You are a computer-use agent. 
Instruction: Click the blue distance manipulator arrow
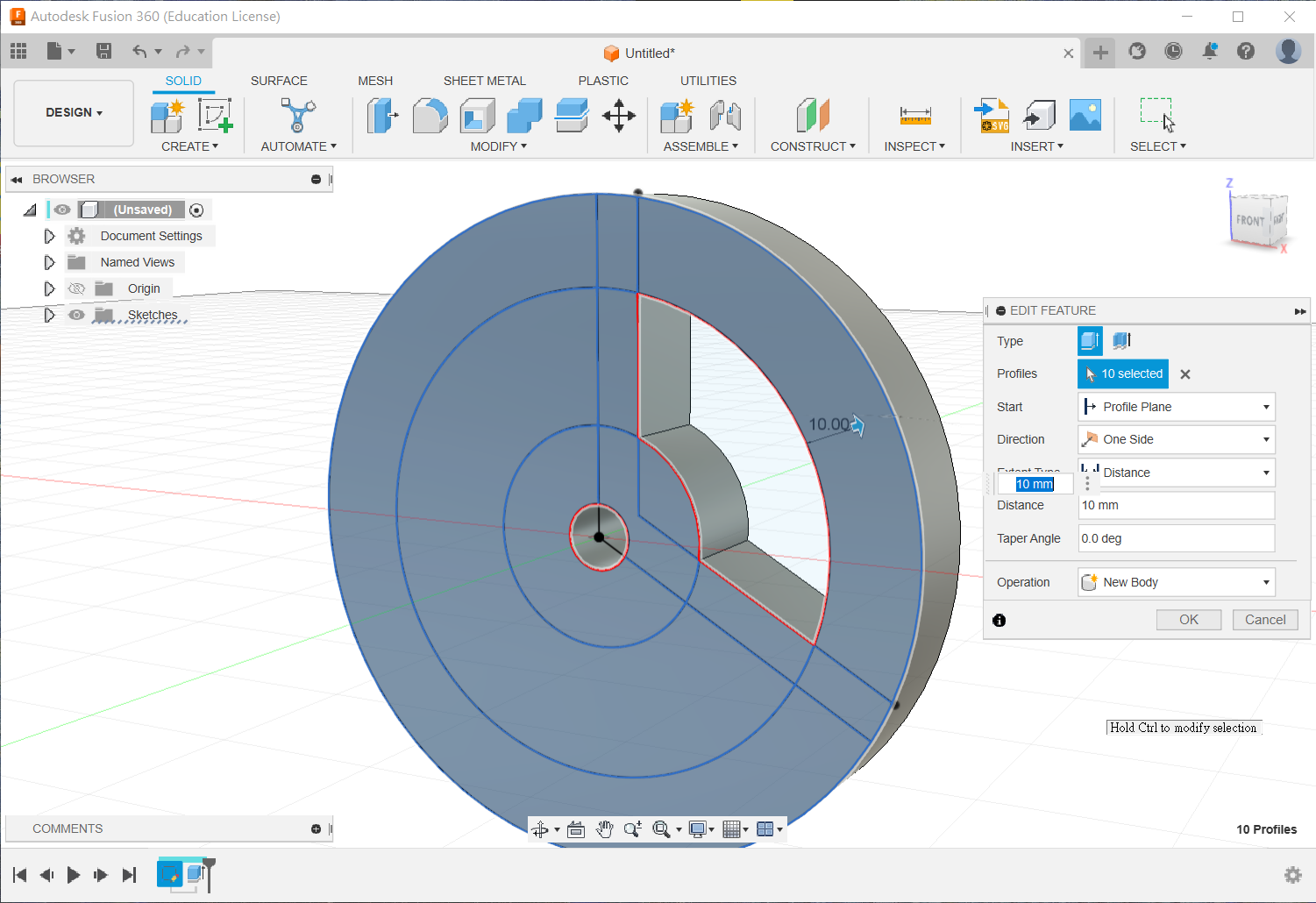857,426
